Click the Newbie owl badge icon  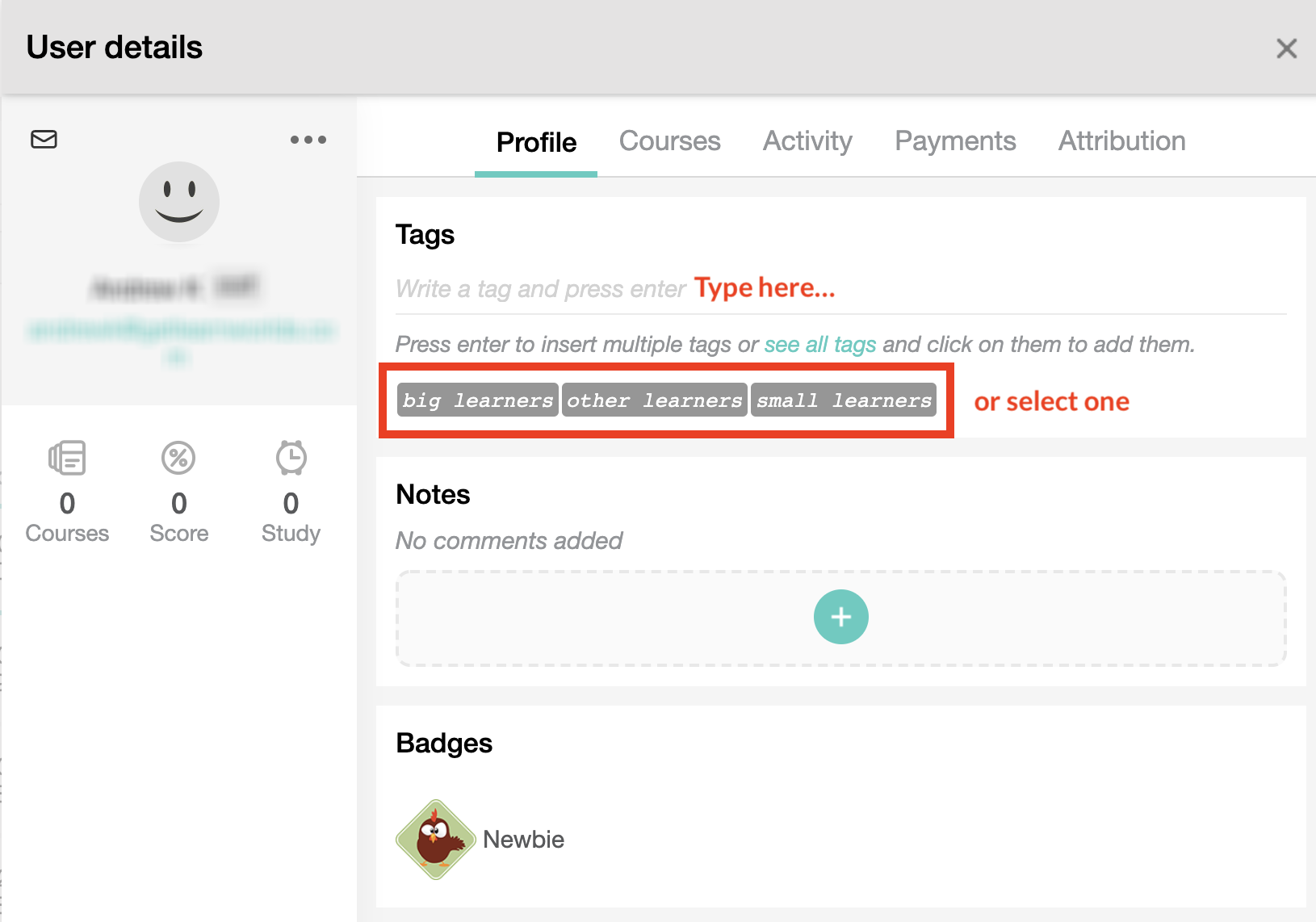point(434,838)
